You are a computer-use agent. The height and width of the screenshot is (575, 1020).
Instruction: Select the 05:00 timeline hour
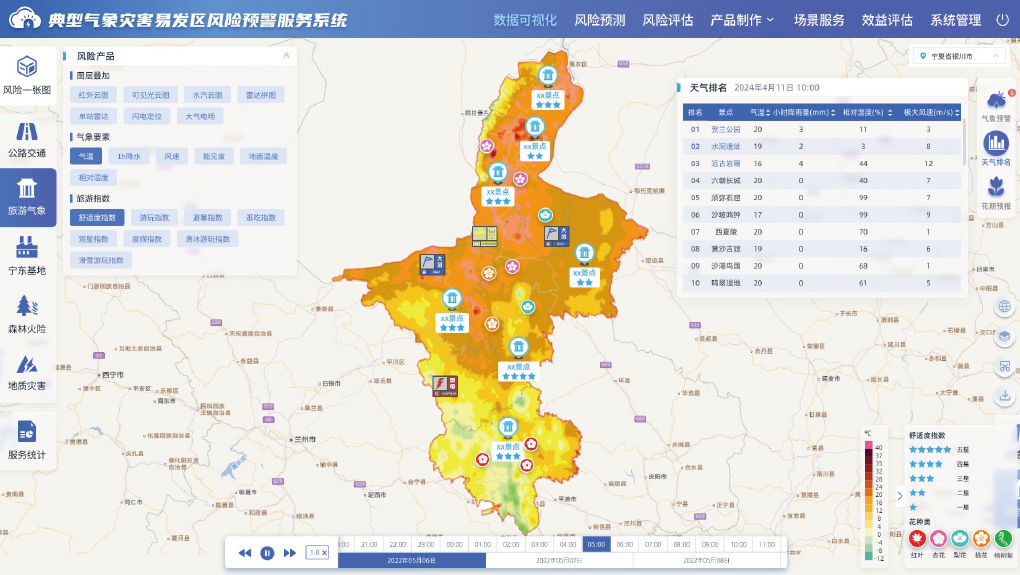pyautogui.click(x=596, y=544)
